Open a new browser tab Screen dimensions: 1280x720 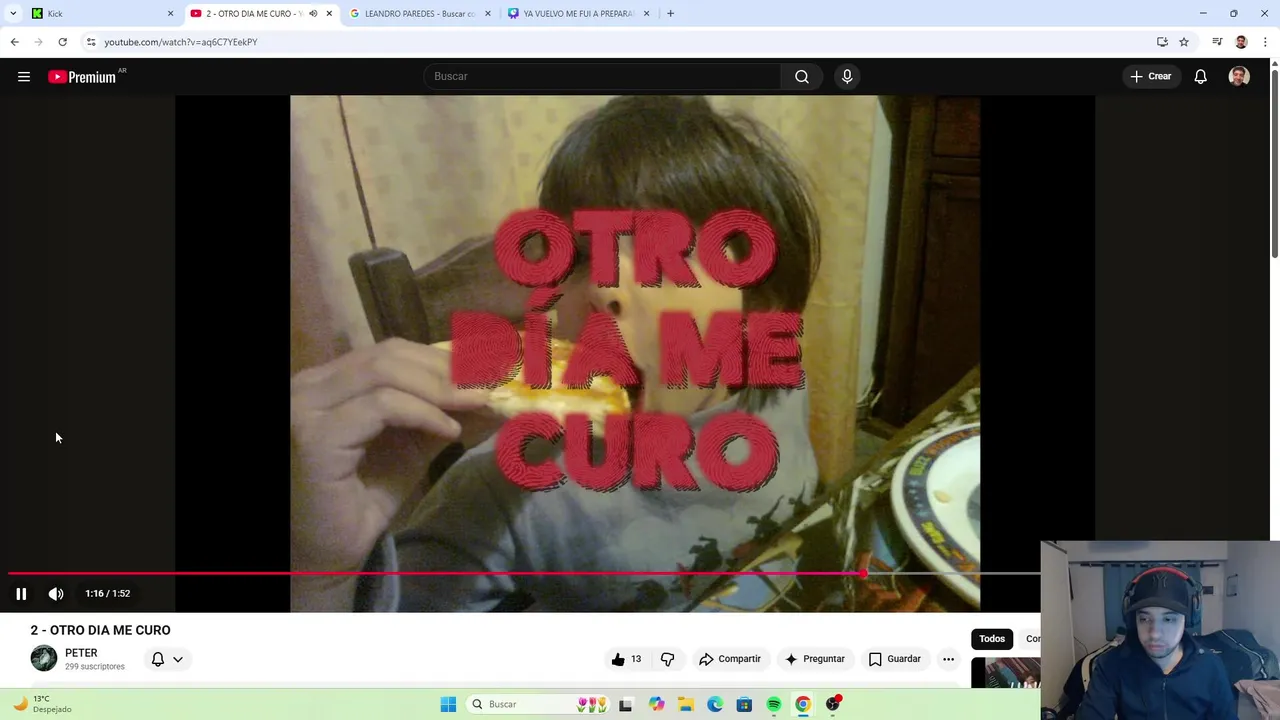pos(670,13)
